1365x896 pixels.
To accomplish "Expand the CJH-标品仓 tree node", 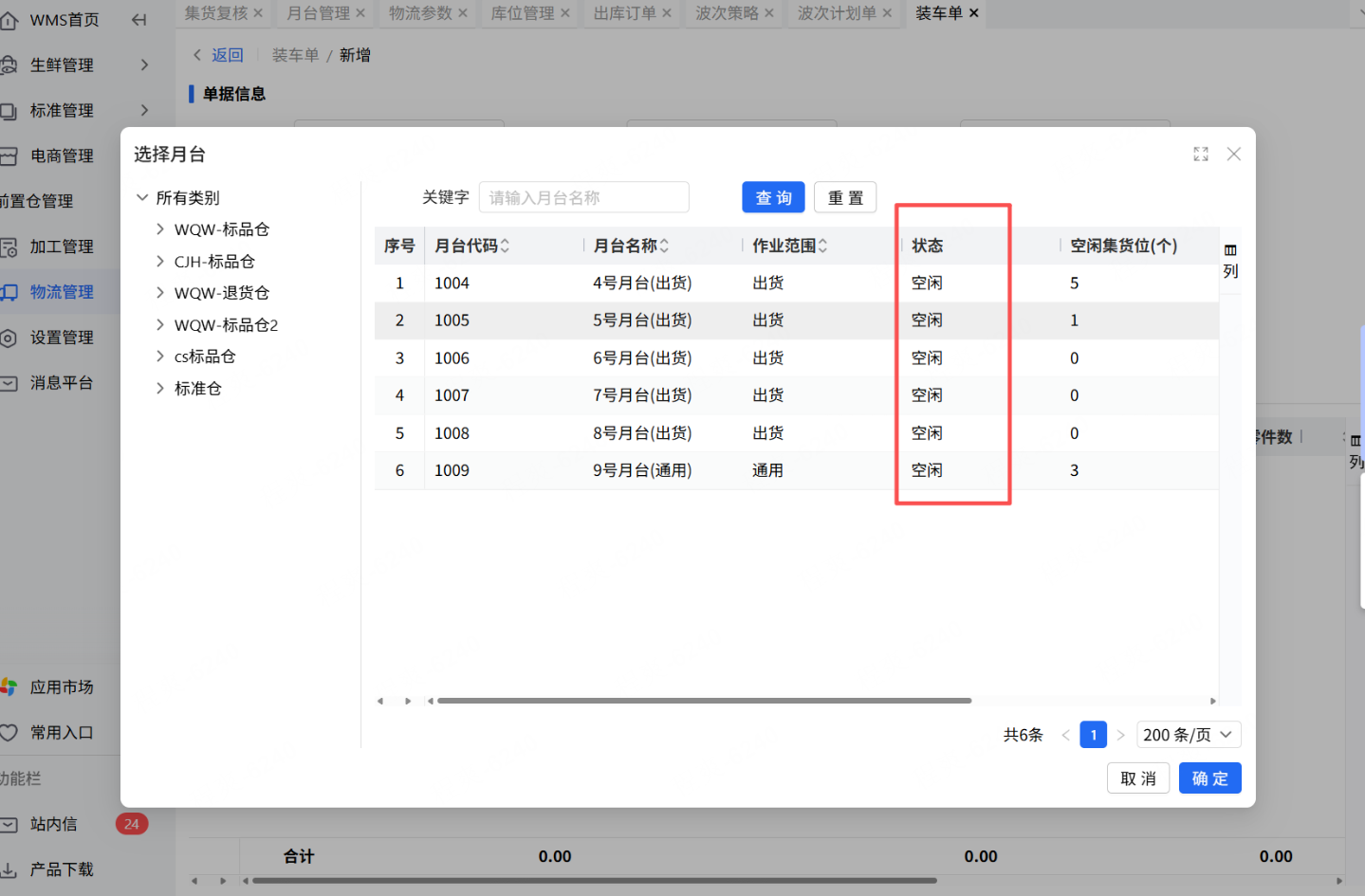I will [x=160, y=261].
